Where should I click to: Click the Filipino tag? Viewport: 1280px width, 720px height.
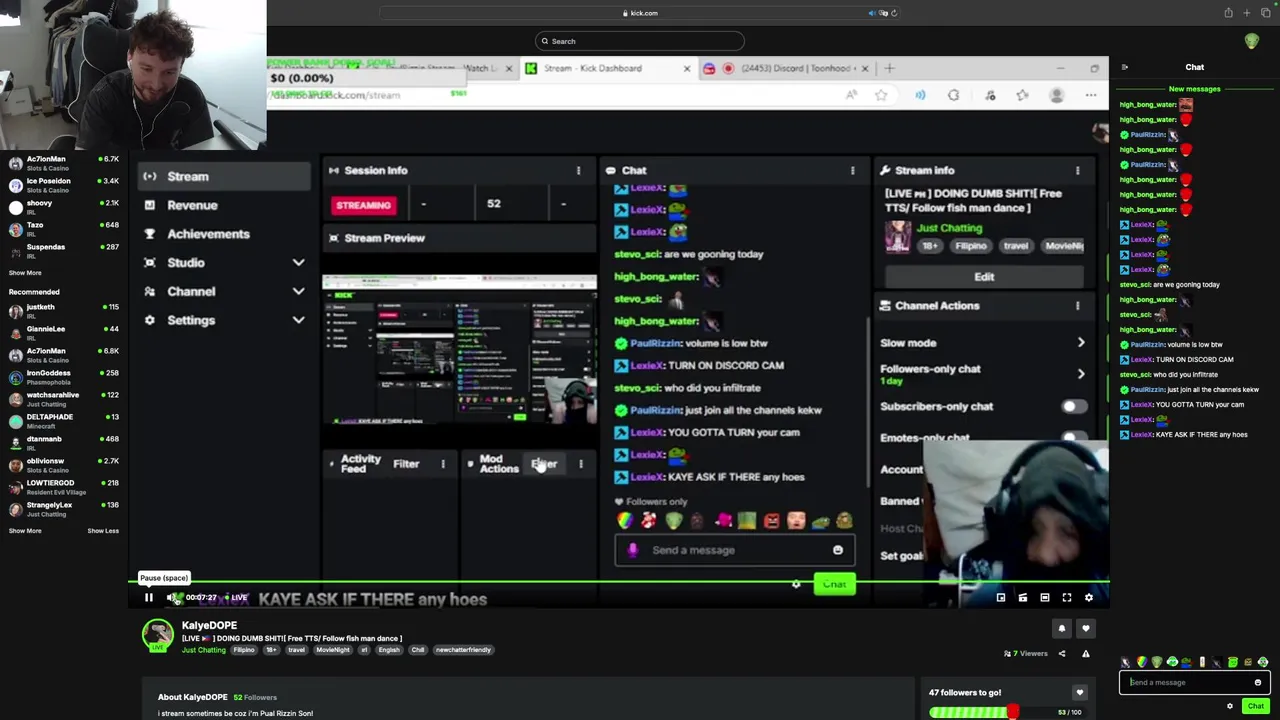244,650
